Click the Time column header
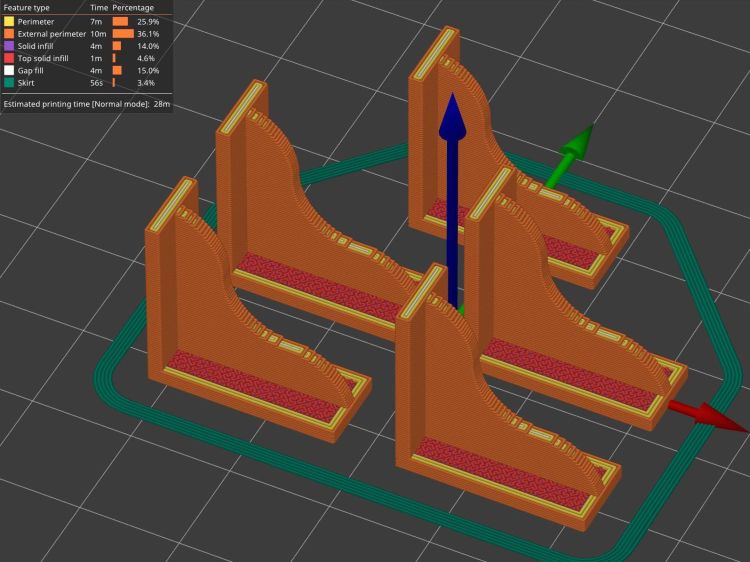 click(99, 8)
